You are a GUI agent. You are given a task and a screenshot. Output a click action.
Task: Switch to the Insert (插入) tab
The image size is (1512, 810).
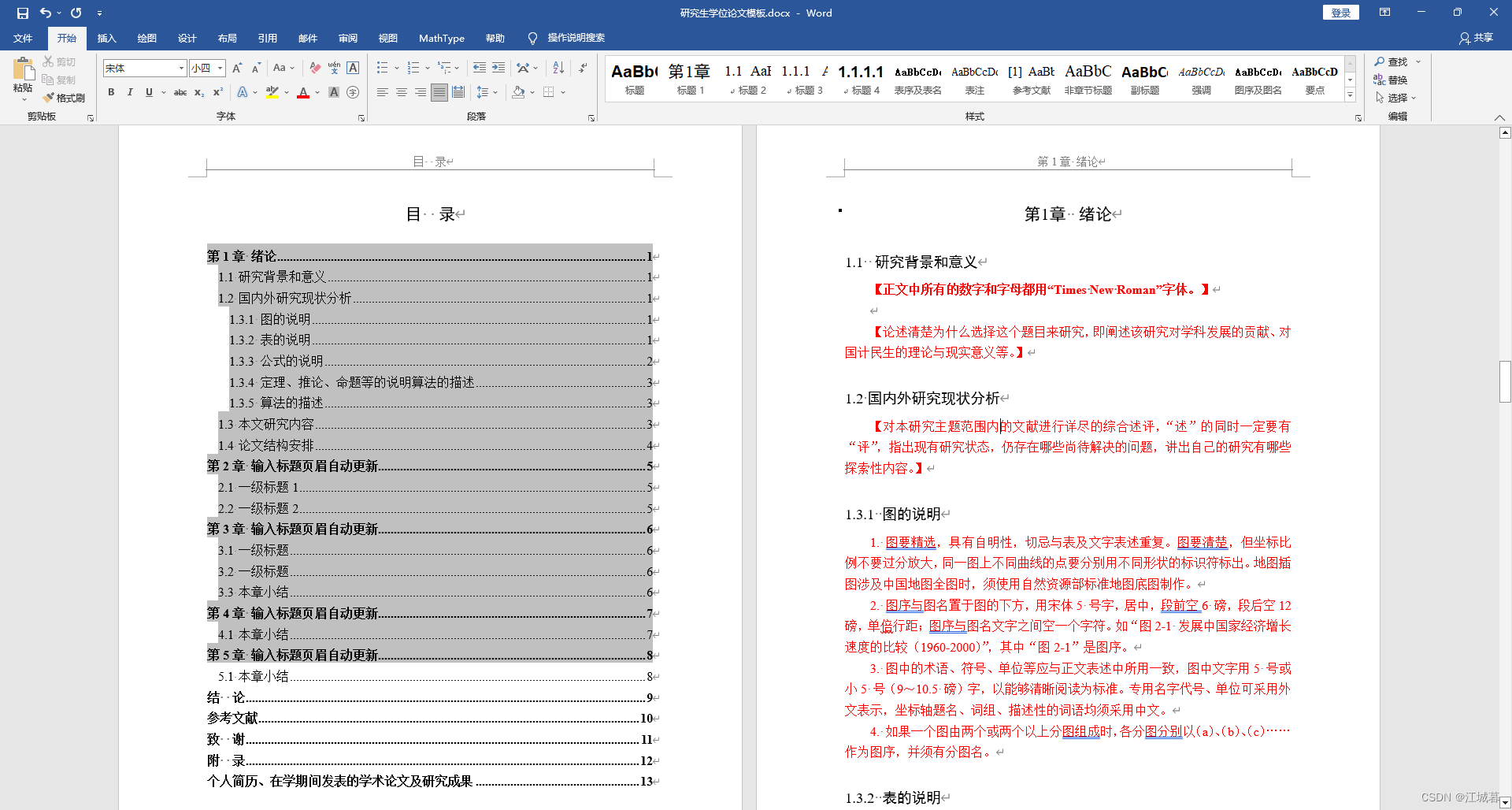(106, 38)
